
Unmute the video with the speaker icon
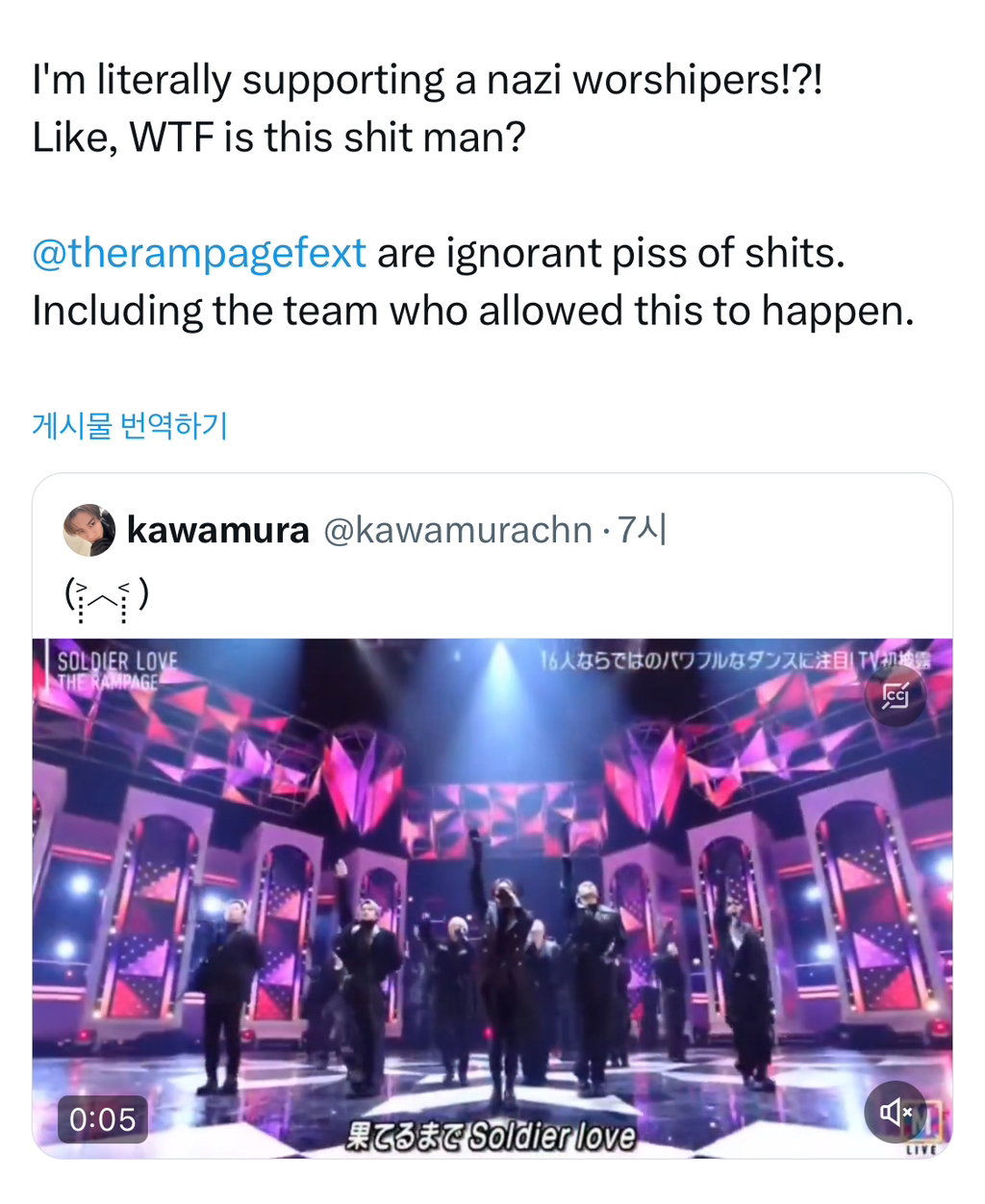click(895, 1113)
